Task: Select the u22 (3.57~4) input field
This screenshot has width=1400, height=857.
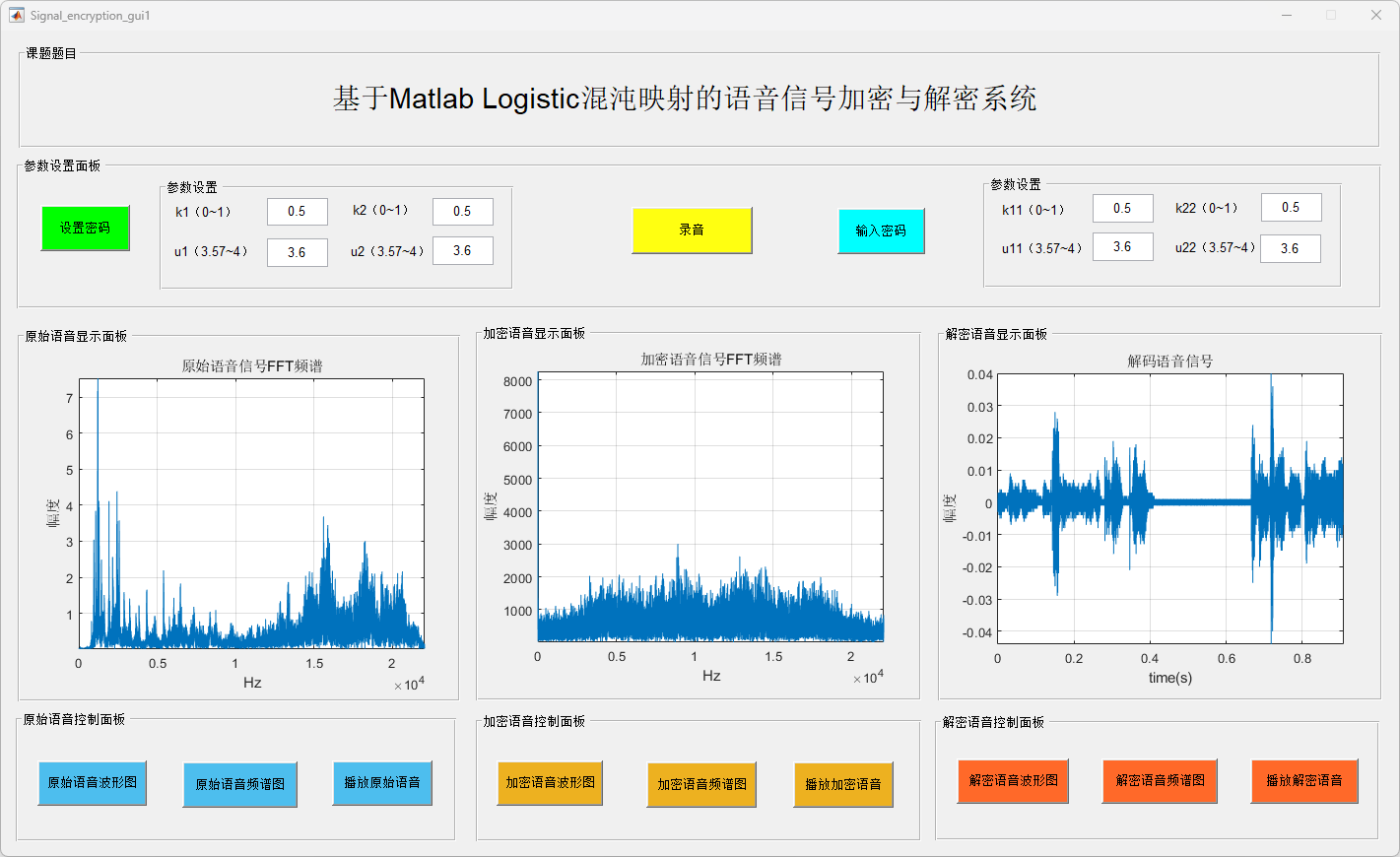Action: pos(1290,249)
